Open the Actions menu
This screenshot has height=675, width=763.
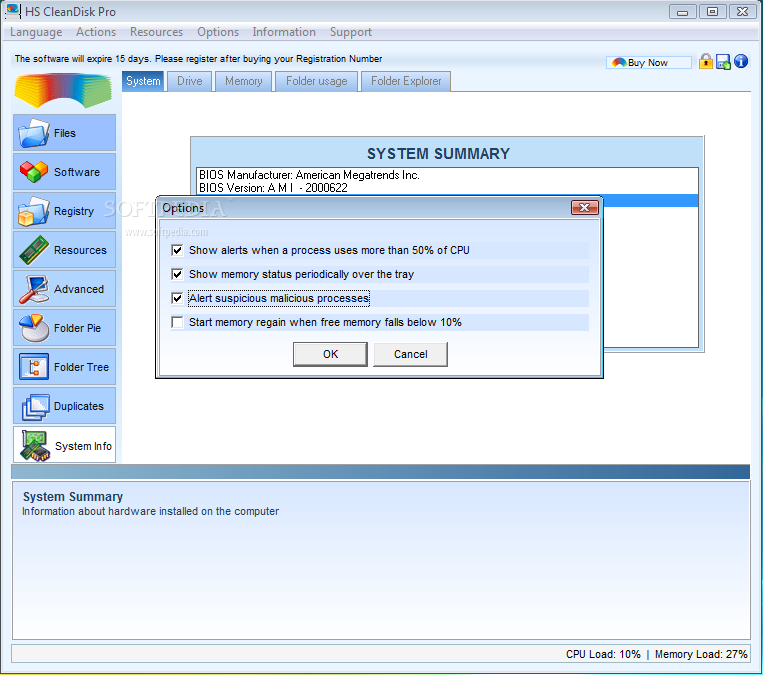[96, 32]
